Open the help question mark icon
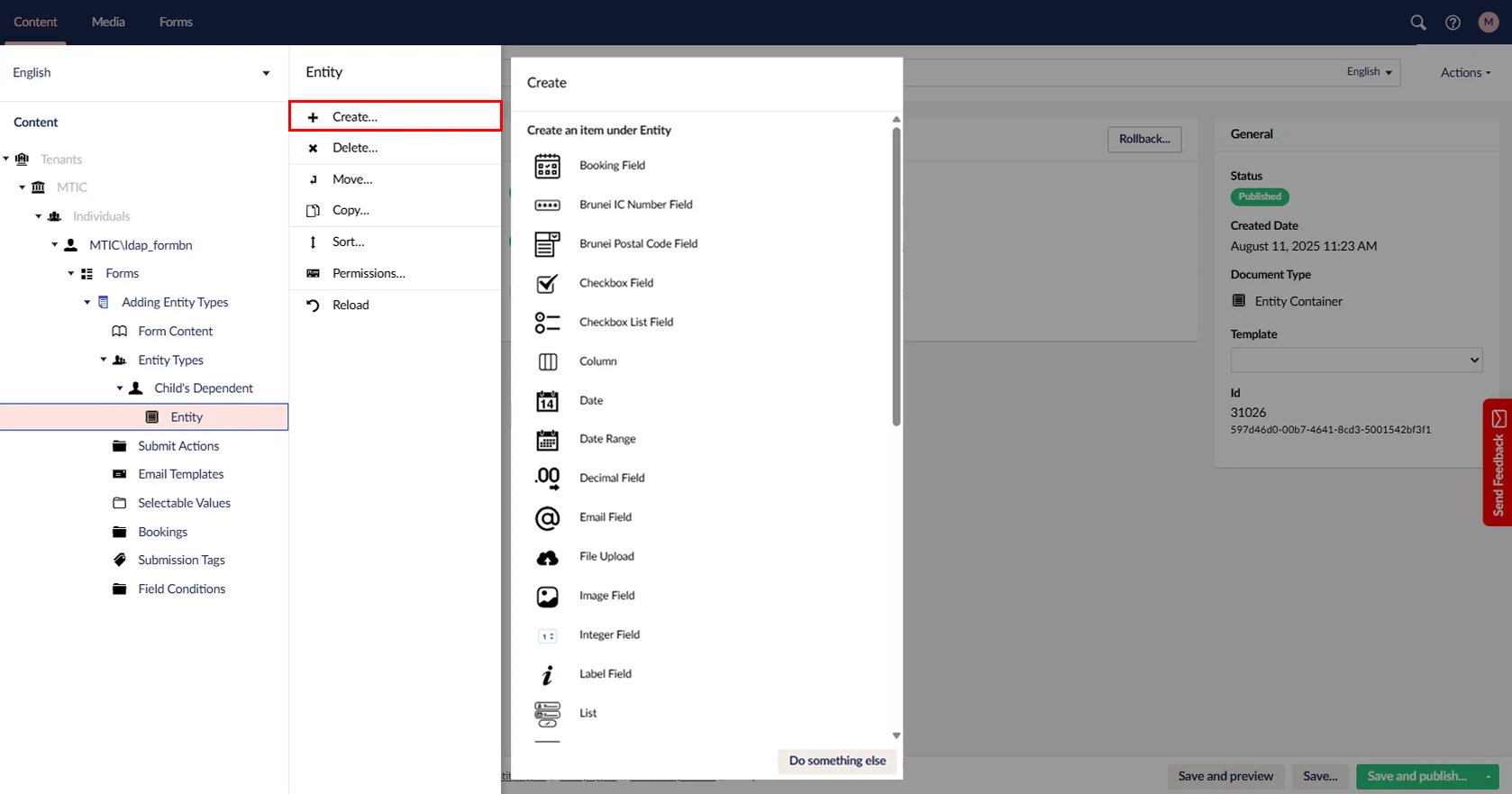The height and width of the screenshot is (794, 1512). click(x=1453, y=23)
